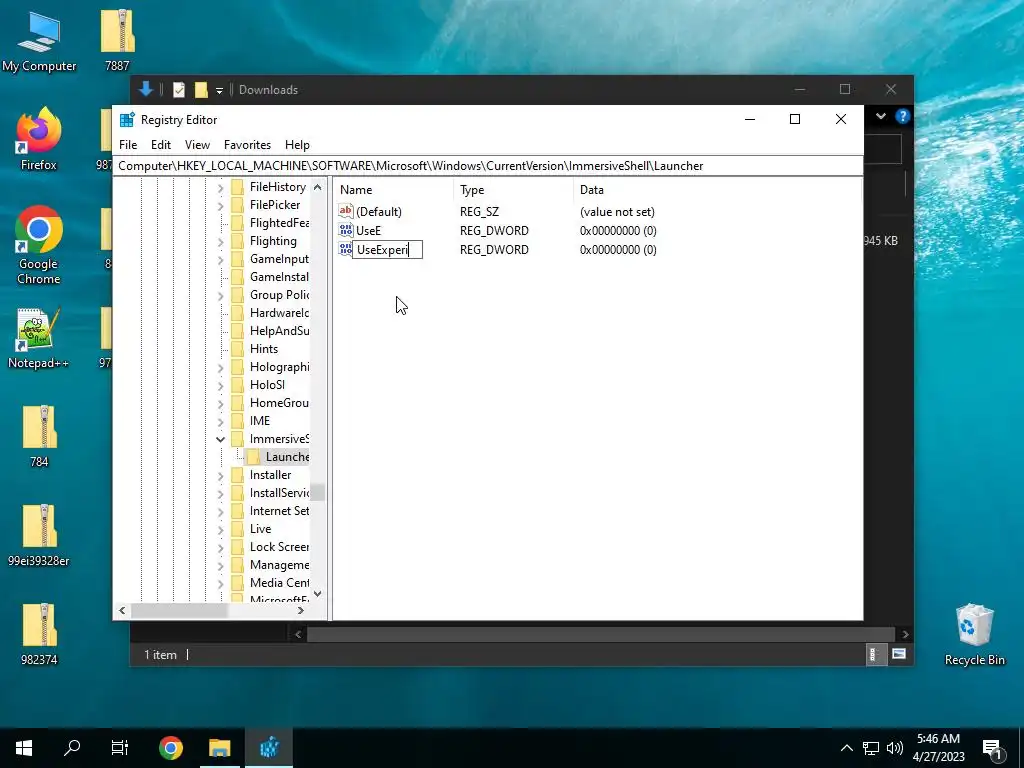Expand the Downloads window ribbon chevron

pos(881,116)
